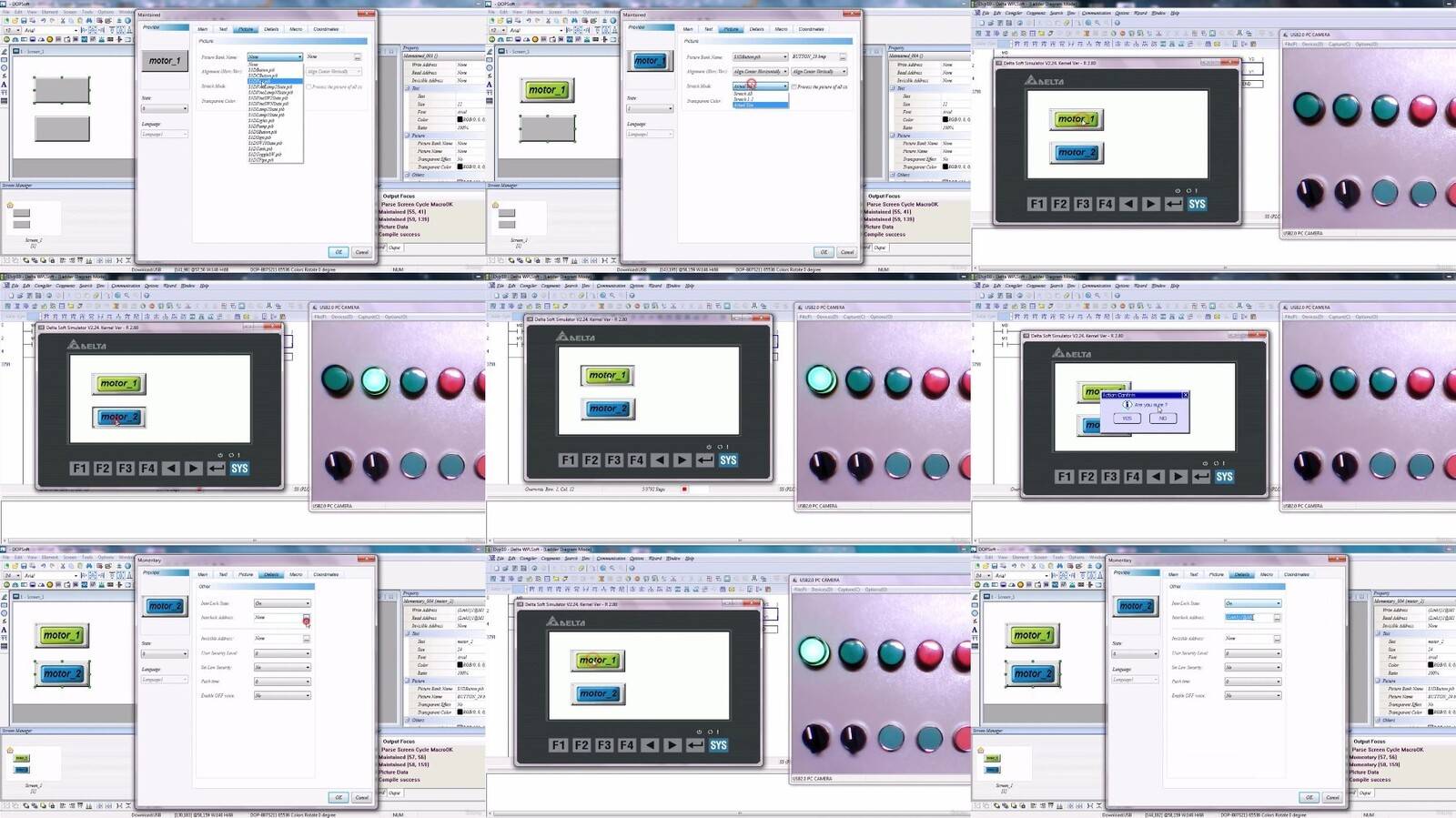The width and height of the screenshot is (1456, 818).
Task: Click SYS key on center frame simulator
Action: pyautogui.click(x=728, y=459)
